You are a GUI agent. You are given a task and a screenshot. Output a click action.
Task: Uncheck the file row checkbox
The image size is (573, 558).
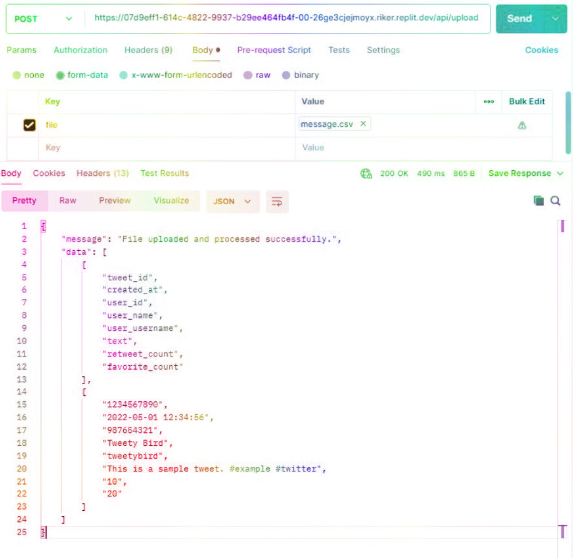point(30,125)
